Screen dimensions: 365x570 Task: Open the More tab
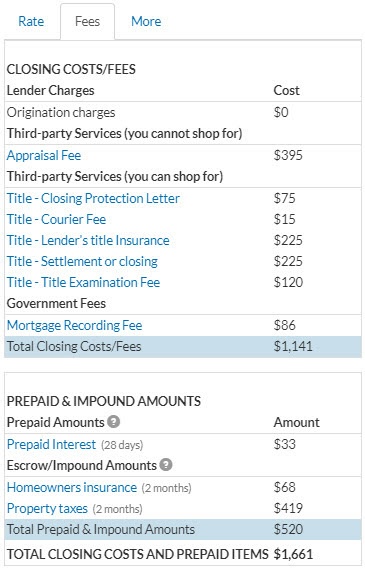(x=146, y=21)
